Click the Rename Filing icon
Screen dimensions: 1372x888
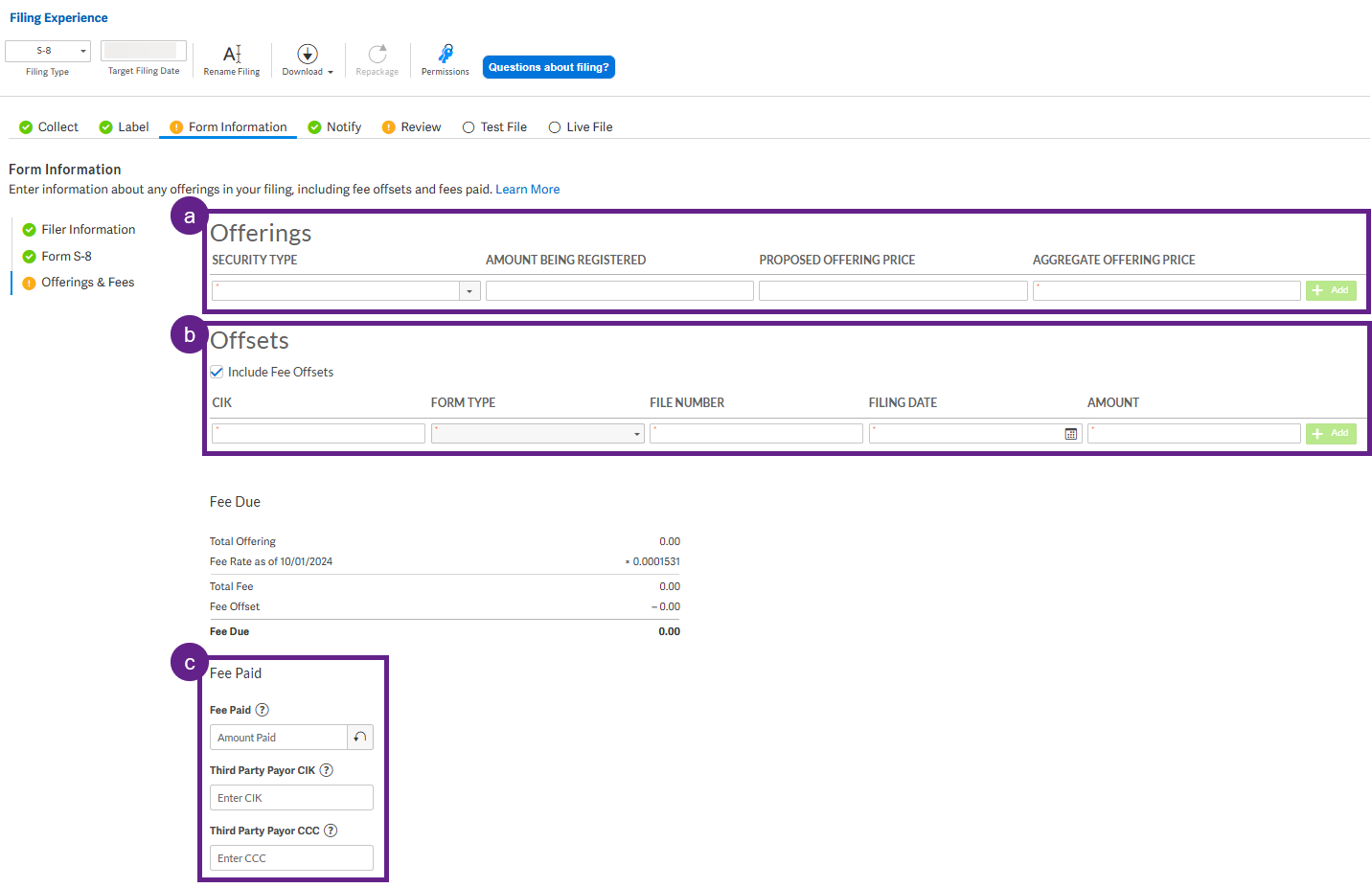pos(232,54)
